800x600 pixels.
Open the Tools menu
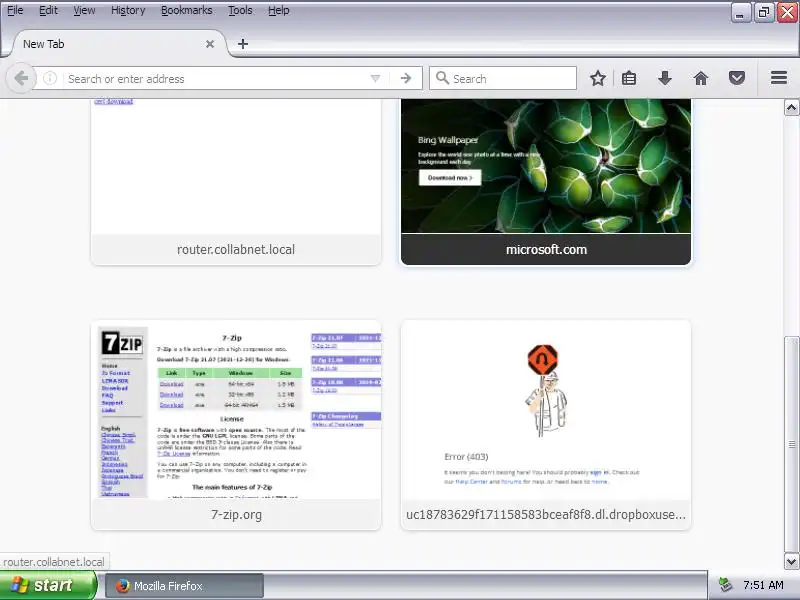pos(240,10)
